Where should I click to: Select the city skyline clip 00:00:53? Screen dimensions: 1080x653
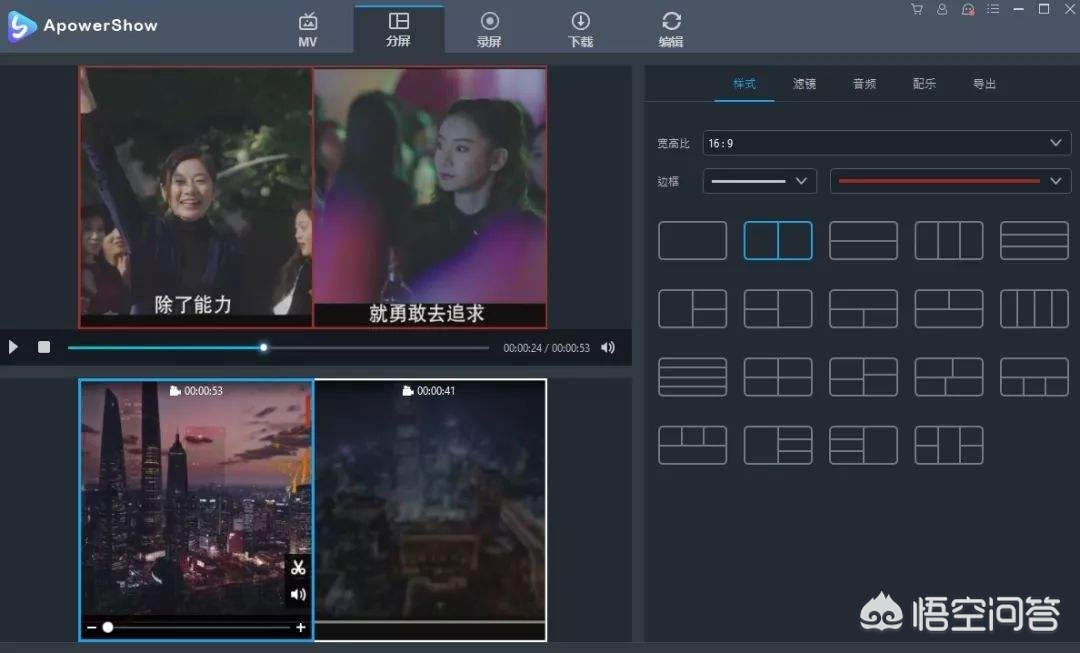[196, 510]
